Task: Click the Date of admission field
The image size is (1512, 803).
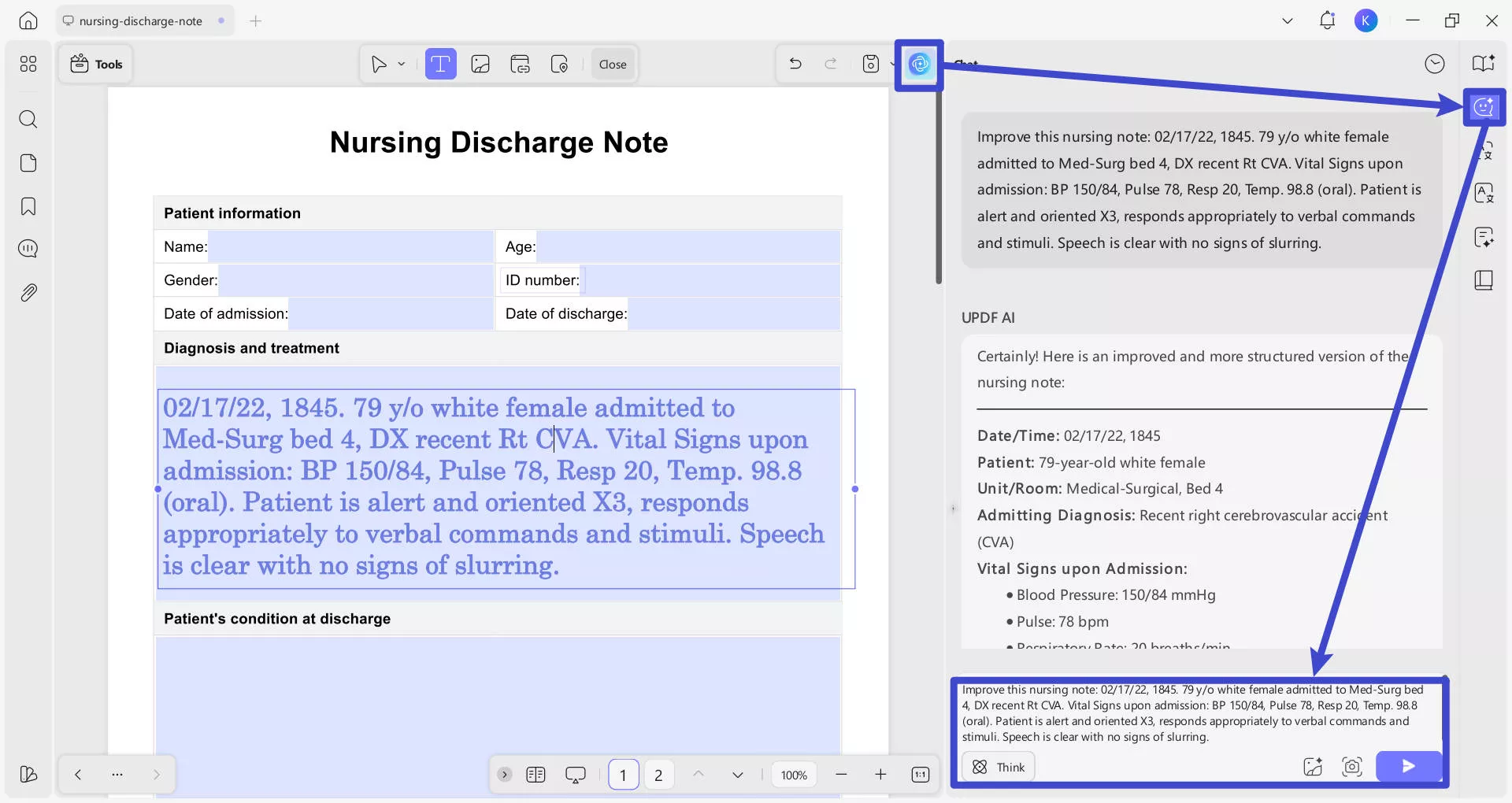Action: tap(391, 313)
